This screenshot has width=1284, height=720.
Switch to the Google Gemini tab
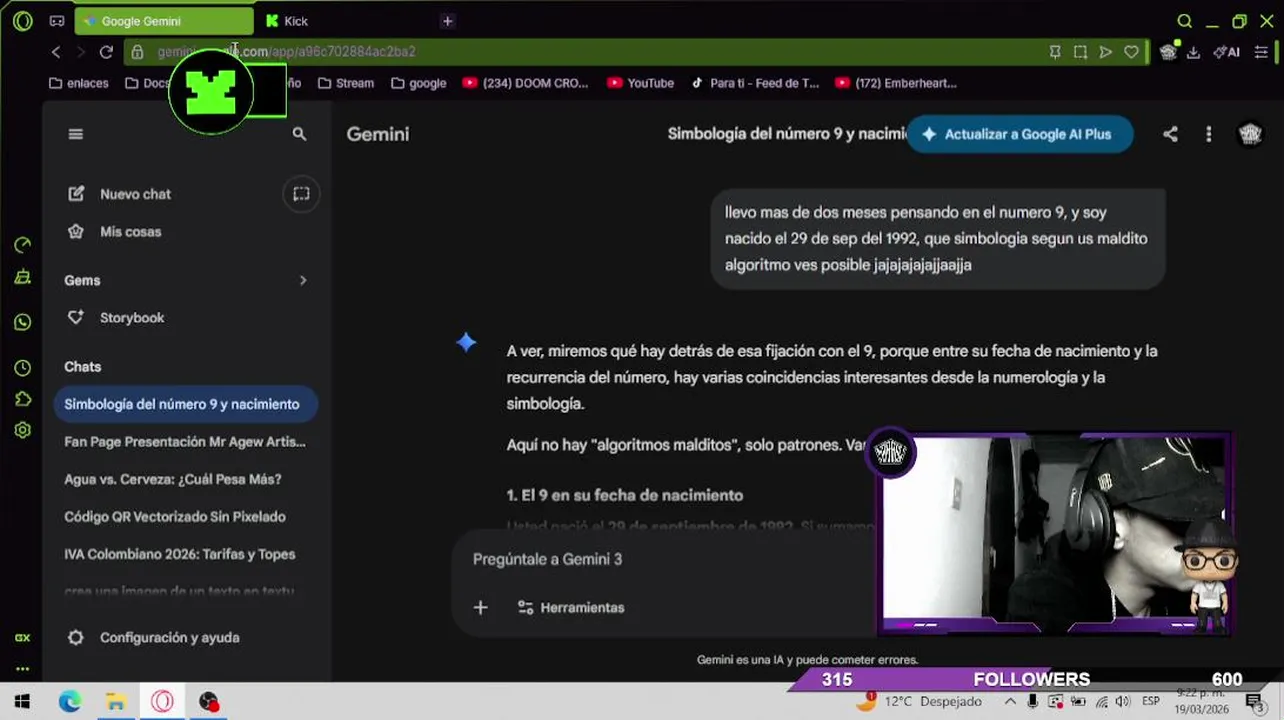tap(164, 21)
